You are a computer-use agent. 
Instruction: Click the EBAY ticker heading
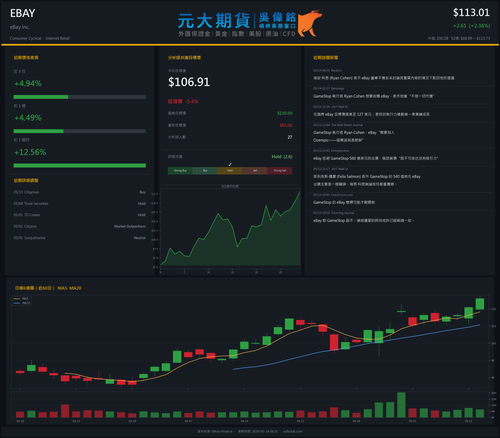pyautogui.click(x=22, y=13)
